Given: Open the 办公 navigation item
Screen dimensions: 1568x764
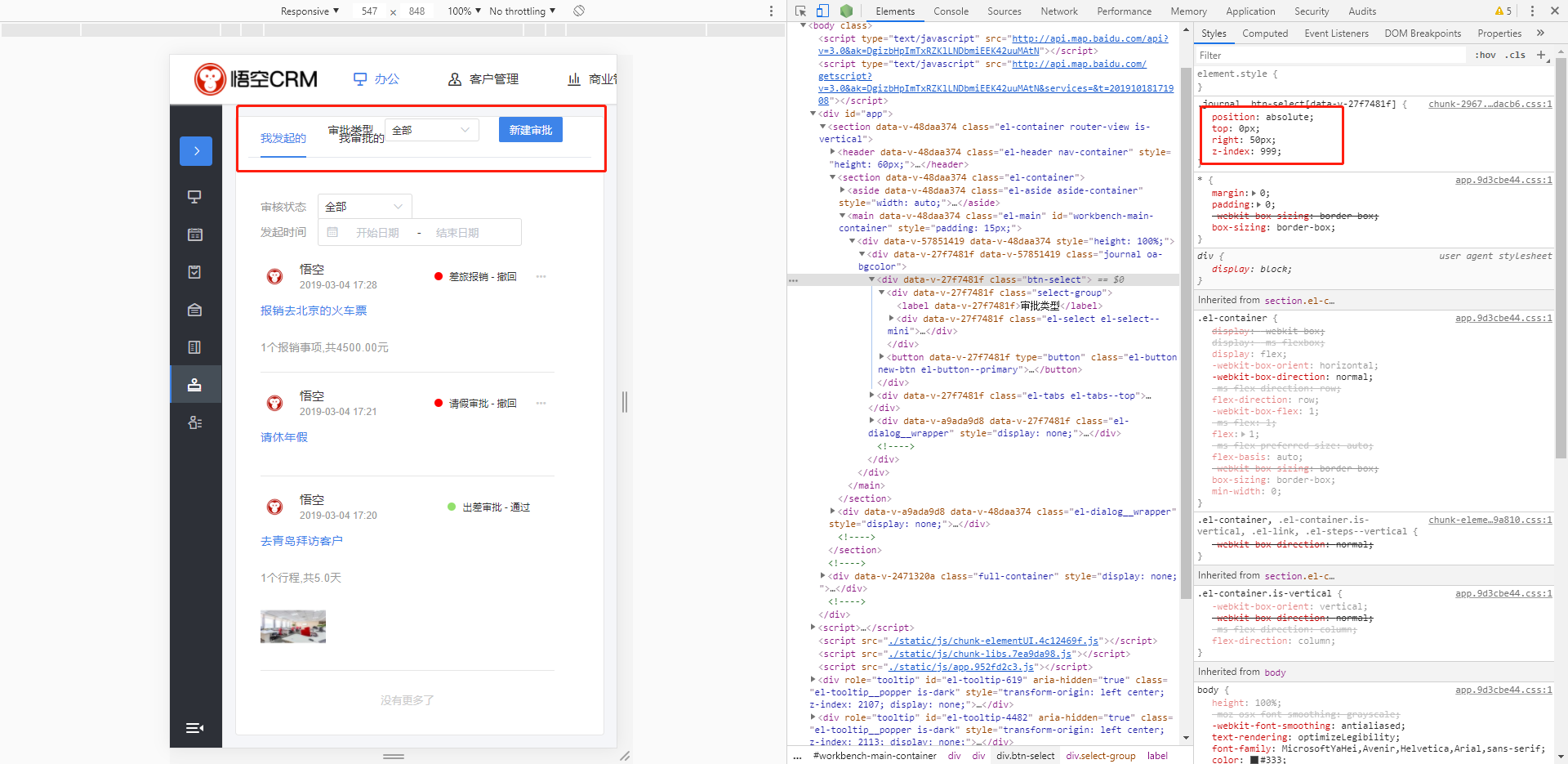Looking at the screenshot, I should (x=376, y=79).
